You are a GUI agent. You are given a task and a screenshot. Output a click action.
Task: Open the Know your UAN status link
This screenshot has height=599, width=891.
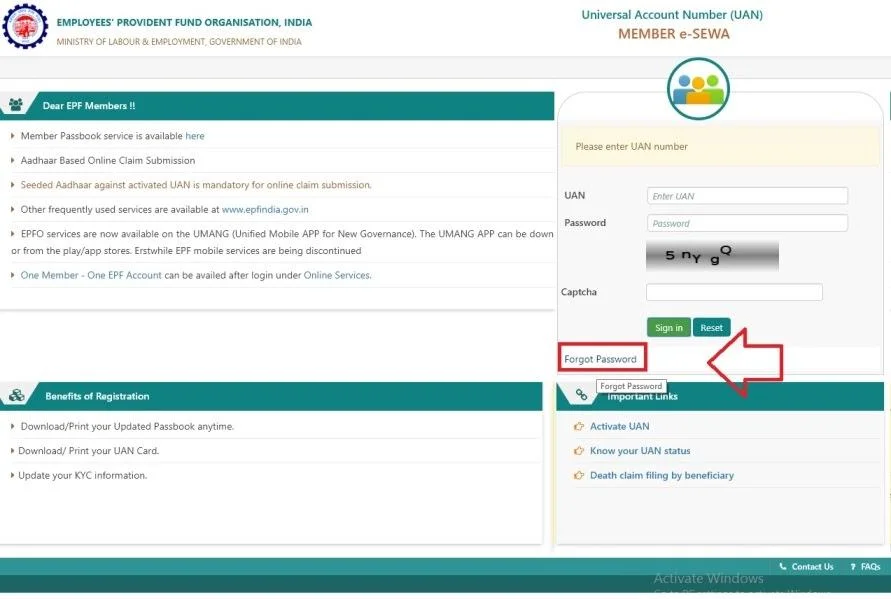640,451
